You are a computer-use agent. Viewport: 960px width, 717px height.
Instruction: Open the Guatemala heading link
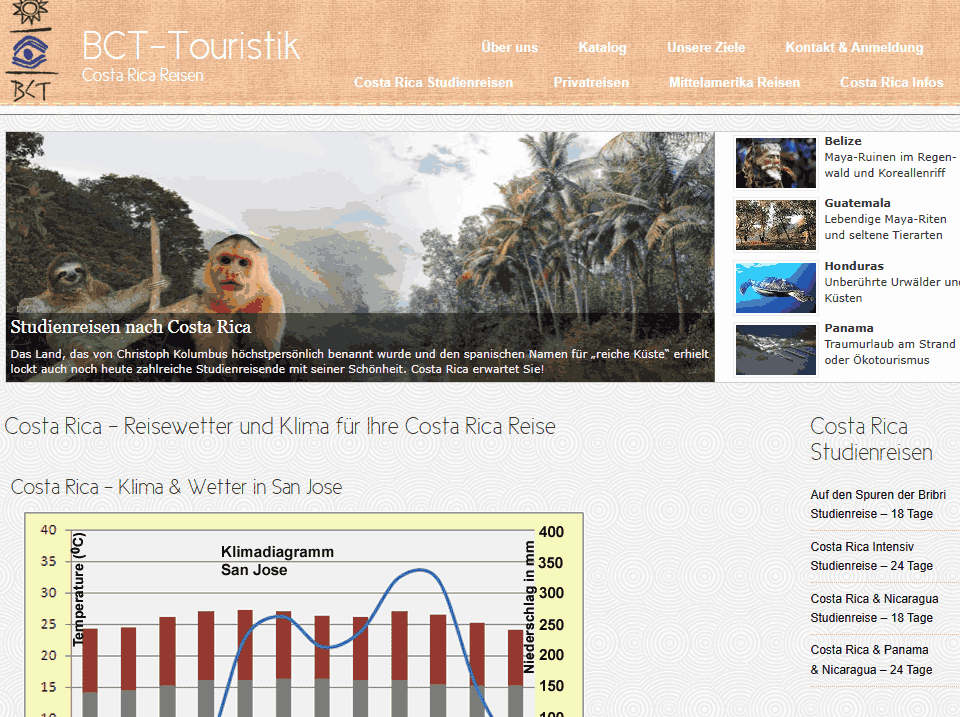[857, 203]
